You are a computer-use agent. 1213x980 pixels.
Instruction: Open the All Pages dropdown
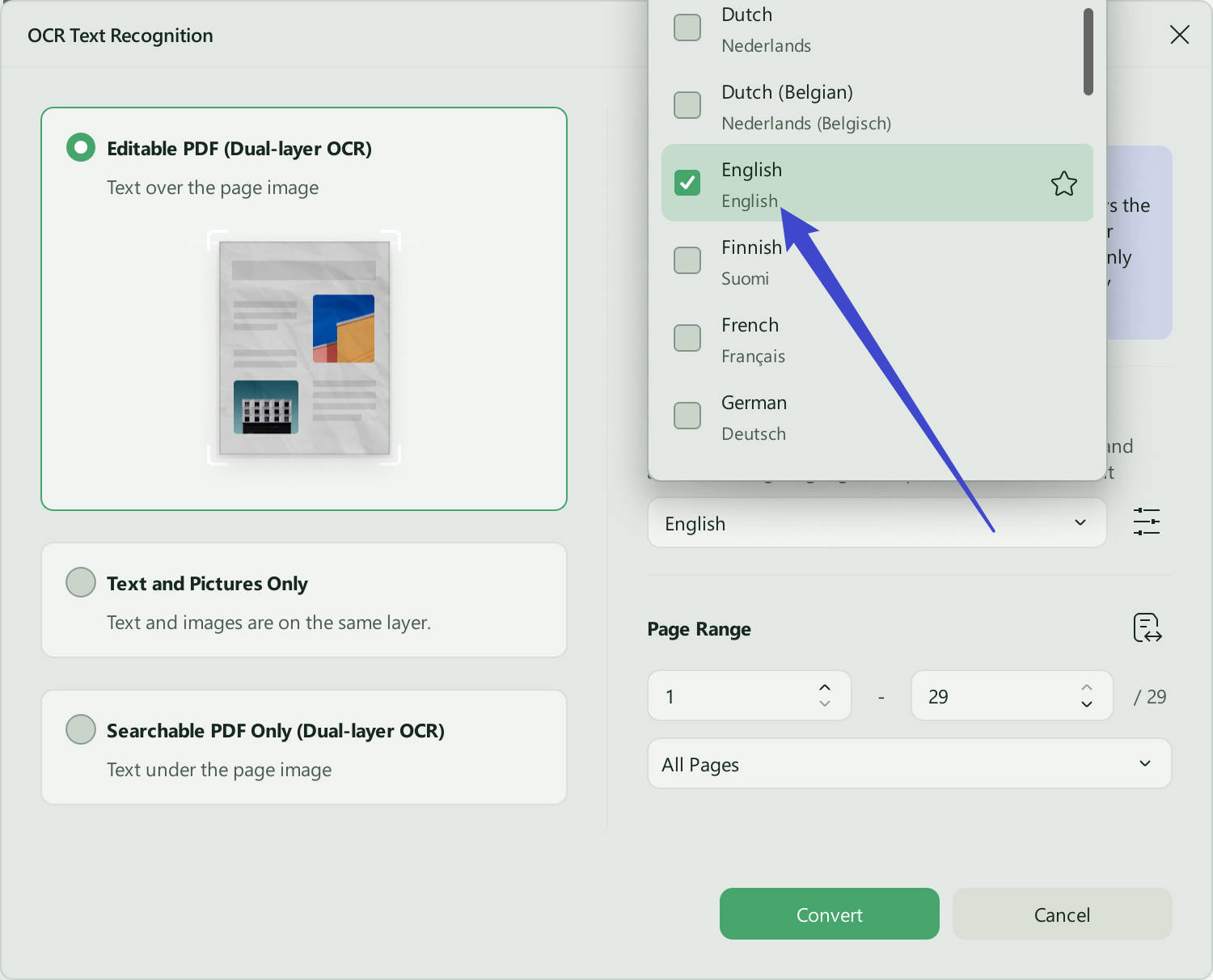click(x=909, y=763)
